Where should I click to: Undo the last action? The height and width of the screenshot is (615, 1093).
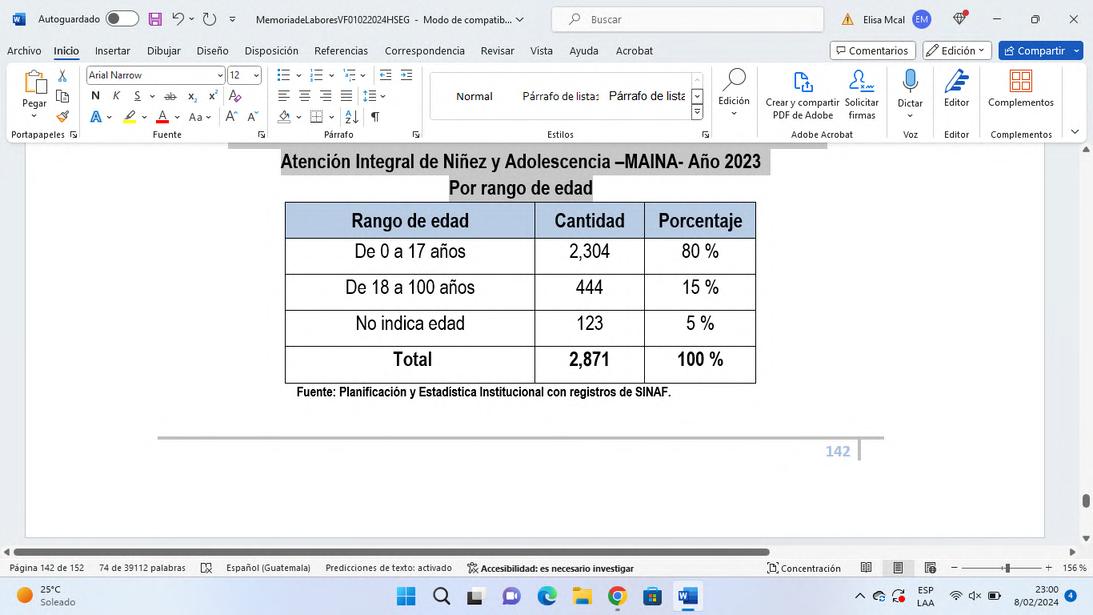tap(178, 20)
